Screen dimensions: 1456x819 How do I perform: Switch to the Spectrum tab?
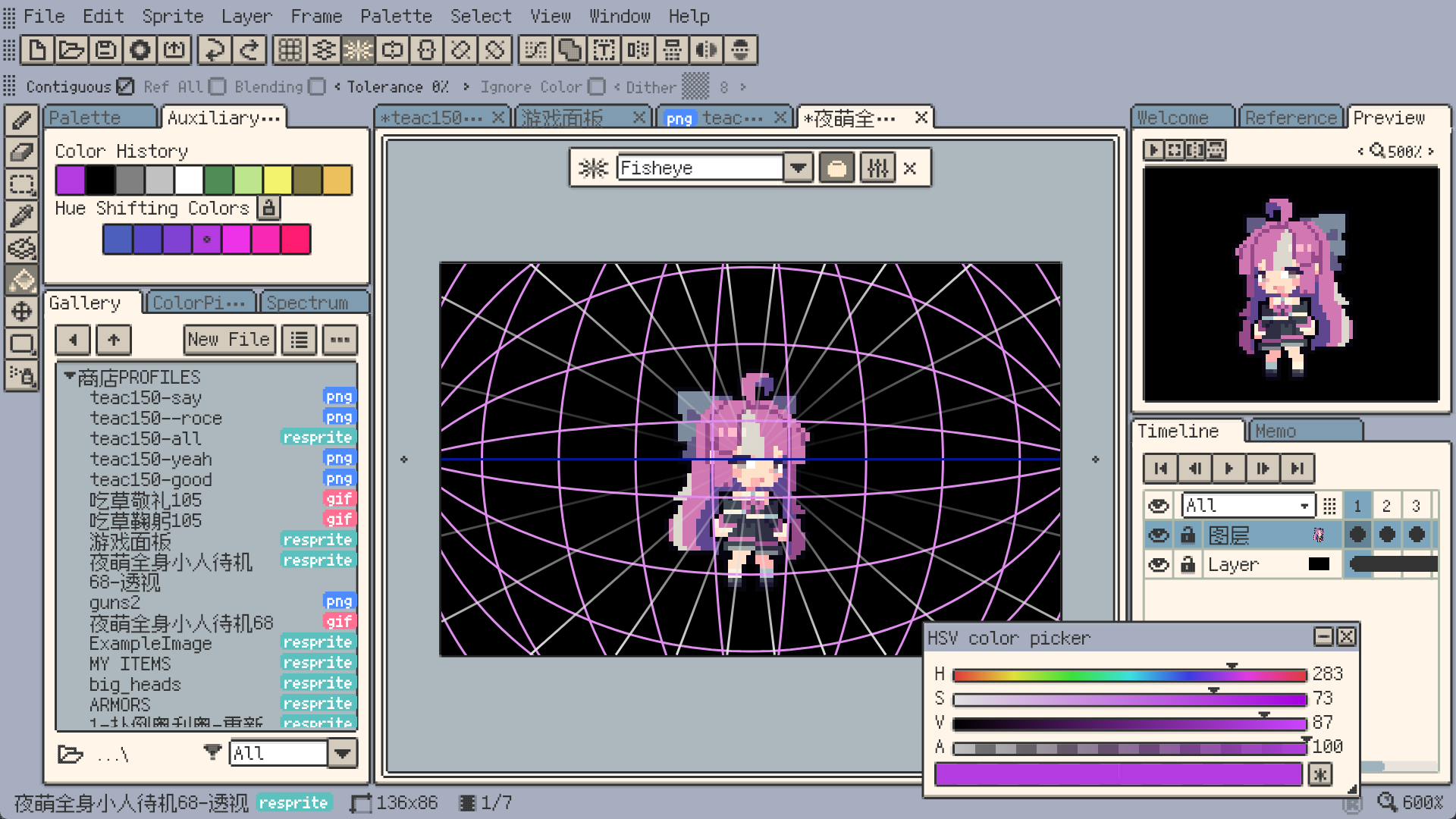coord(313,302)
